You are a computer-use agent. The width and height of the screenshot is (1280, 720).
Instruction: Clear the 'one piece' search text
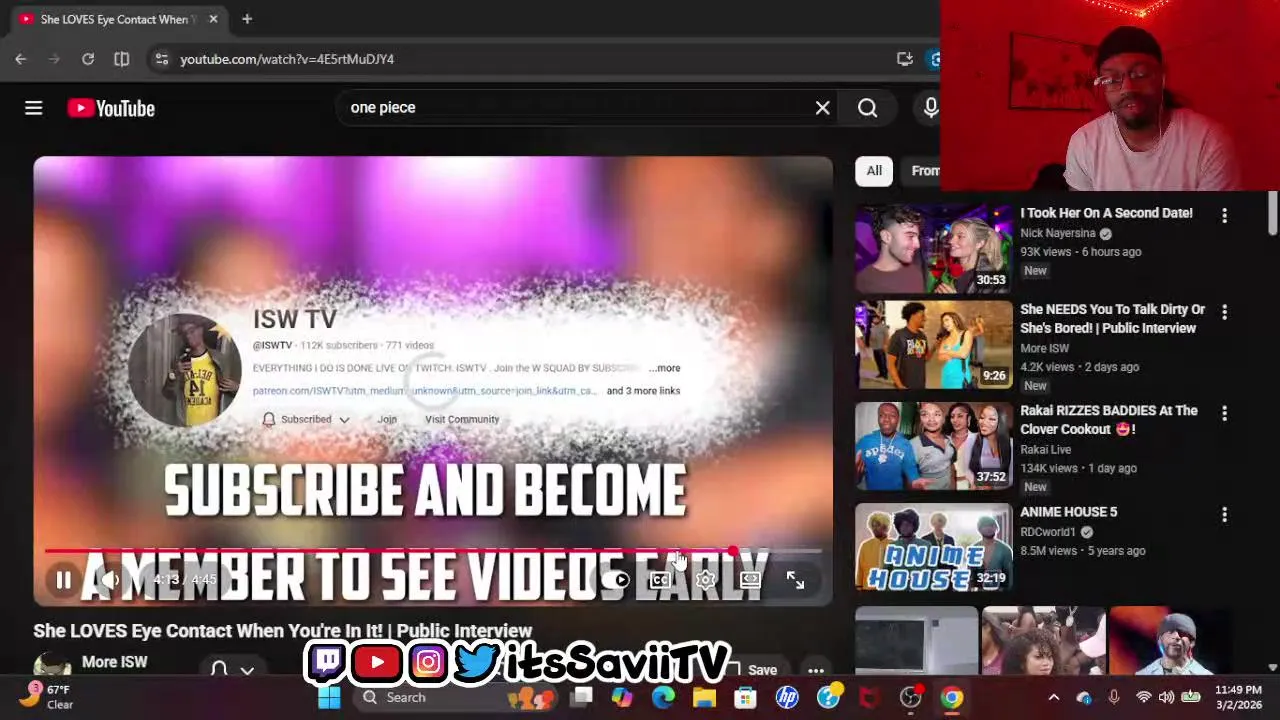[822, 108]
